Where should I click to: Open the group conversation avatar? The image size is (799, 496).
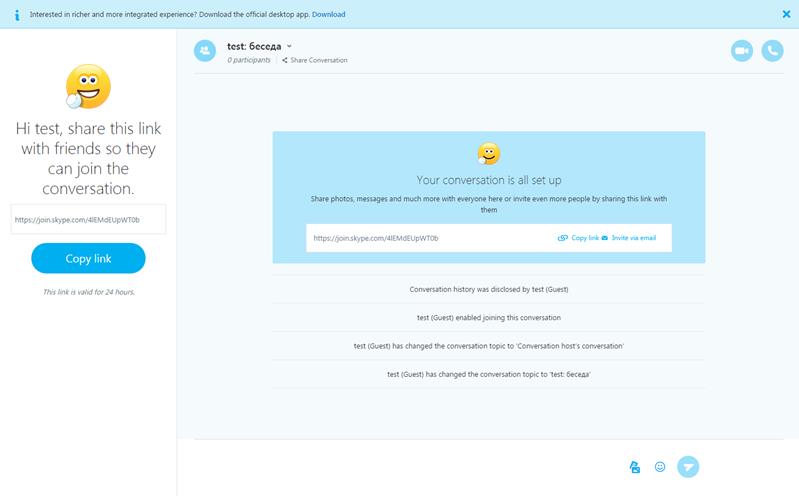click(x=205, y=50)
